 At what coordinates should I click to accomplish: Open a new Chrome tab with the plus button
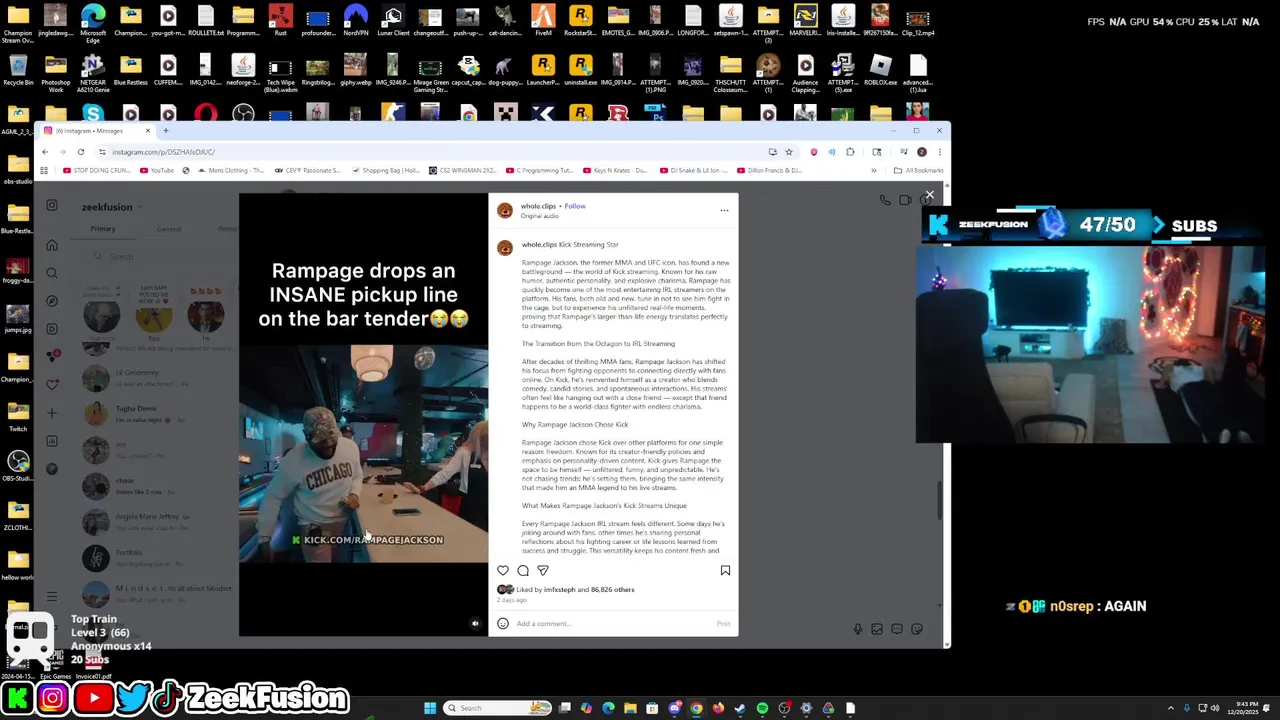(166, 131)
